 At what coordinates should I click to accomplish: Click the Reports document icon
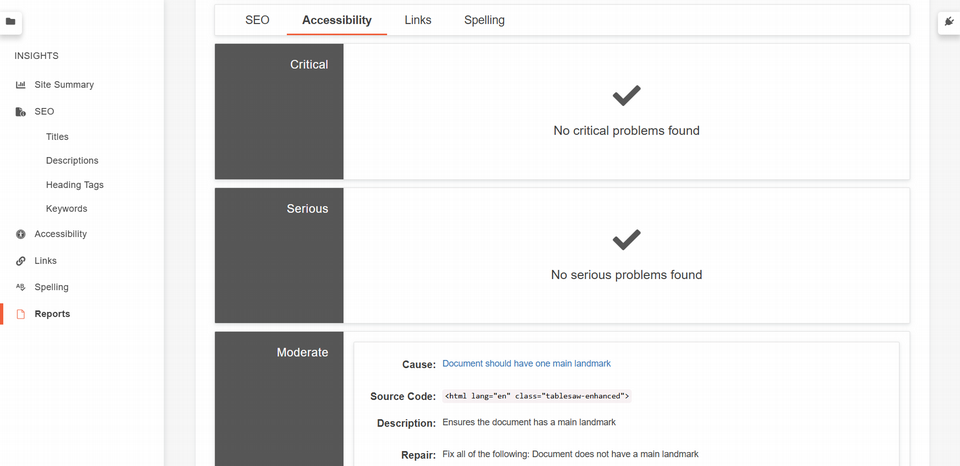pos(21,314)
